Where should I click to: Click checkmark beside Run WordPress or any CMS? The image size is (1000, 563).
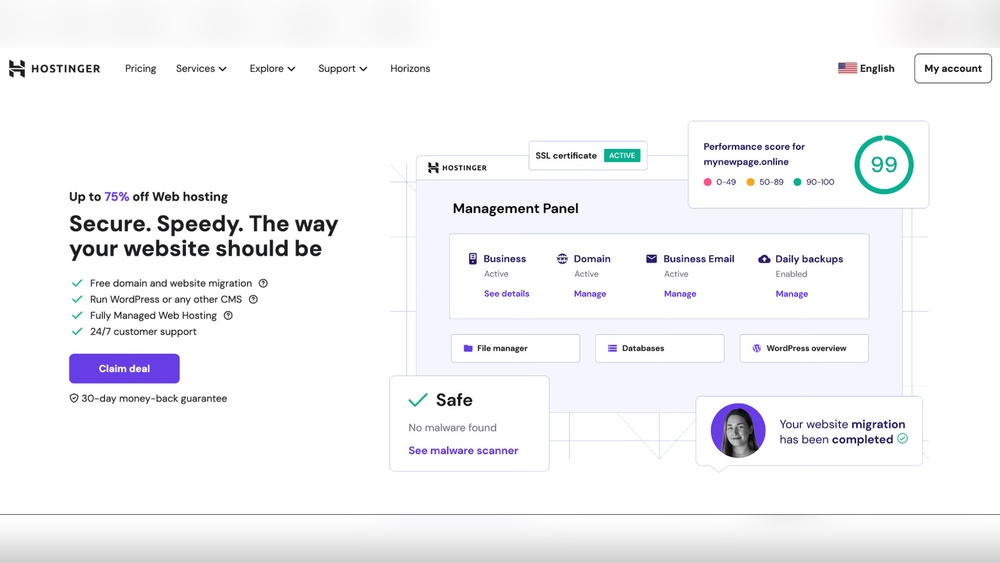click(77, 299)
